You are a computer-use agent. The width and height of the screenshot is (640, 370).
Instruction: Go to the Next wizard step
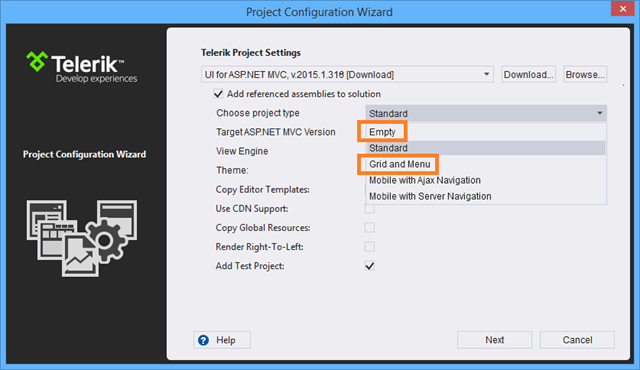tap(495, 340)
